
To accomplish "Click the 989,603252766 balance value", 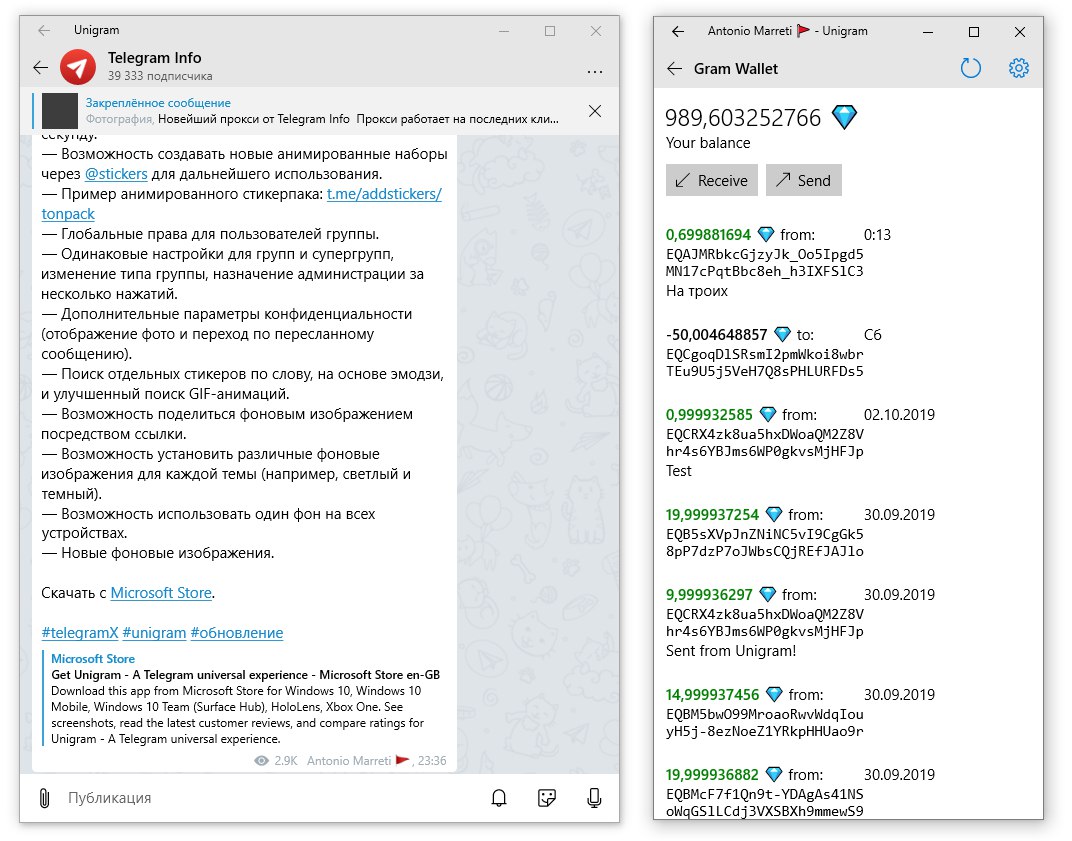I will 742,118.
